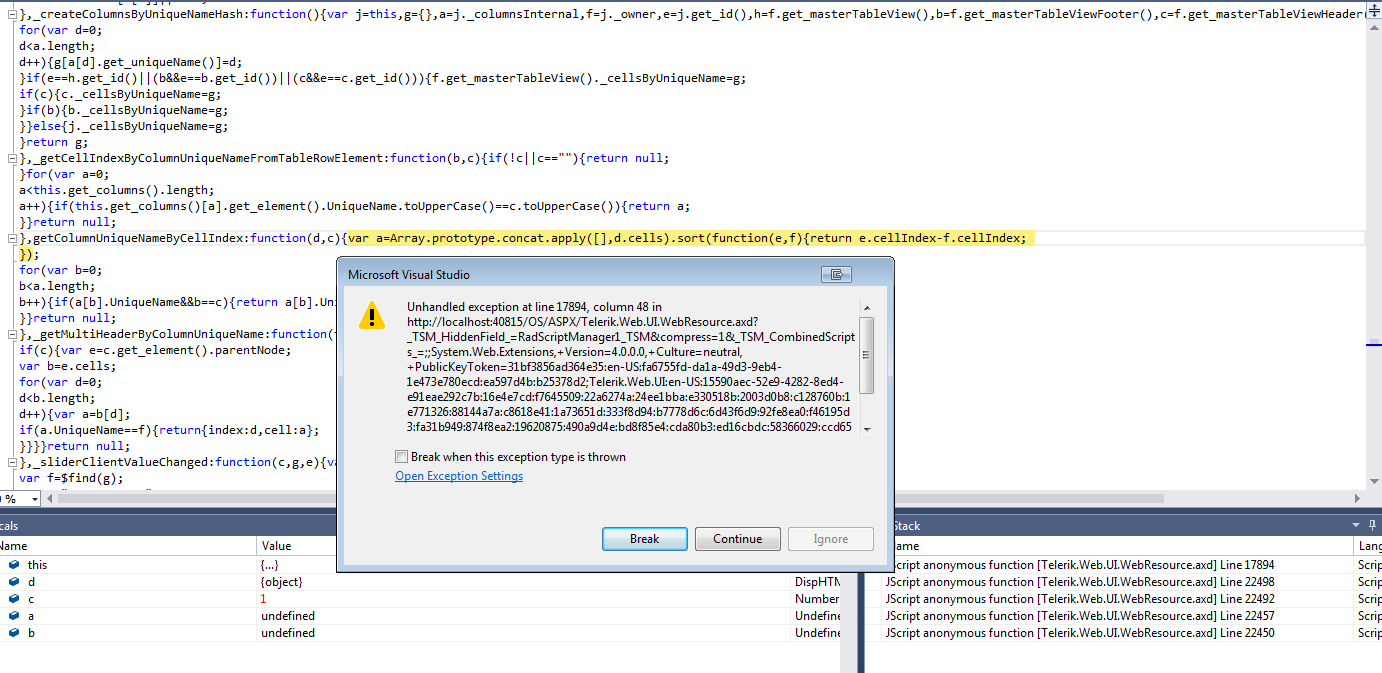Click the 'Number' type cell for variable c
This screenshot has height=673, width=1382.
click(817, 599)
